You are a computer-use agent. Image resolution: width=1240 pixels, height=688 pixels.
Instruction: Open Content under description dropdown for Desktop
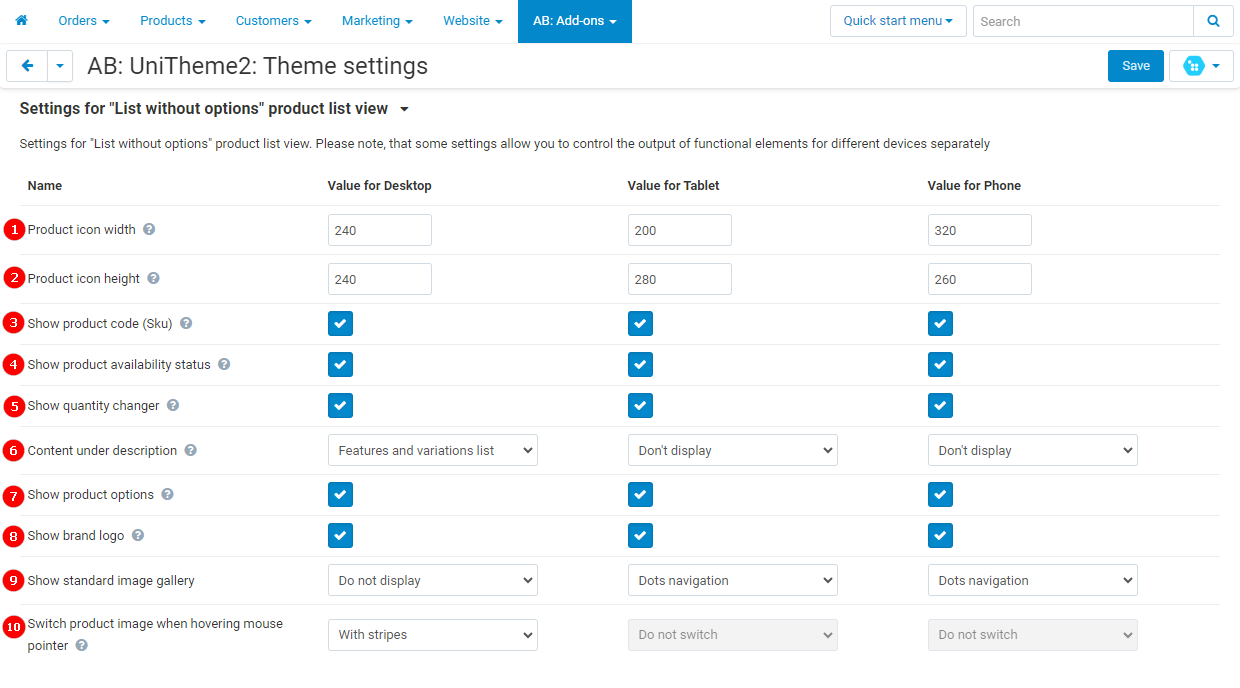point(432,450)
